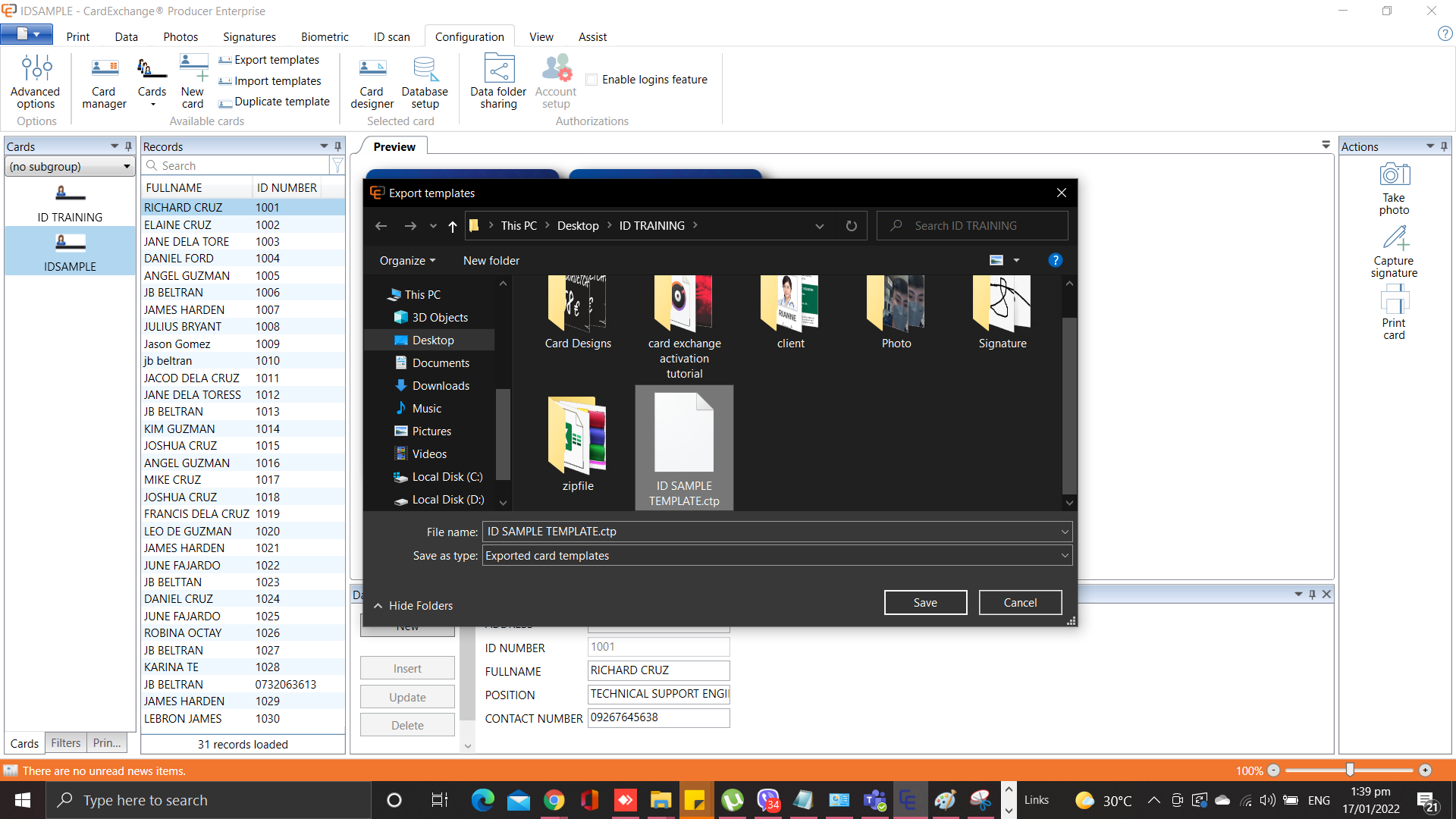Switch to the Photos tab

[x=180, y=36]
